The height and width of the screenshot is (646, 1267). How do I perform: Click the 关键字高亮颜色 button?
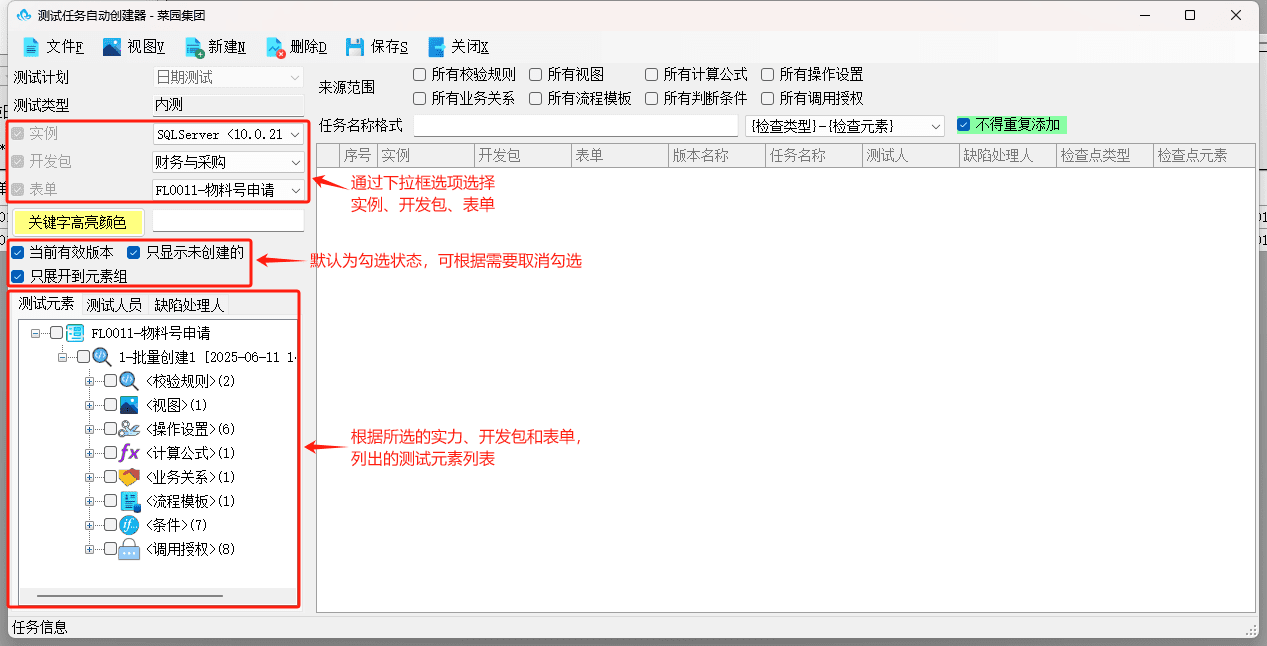pos(78,222)
